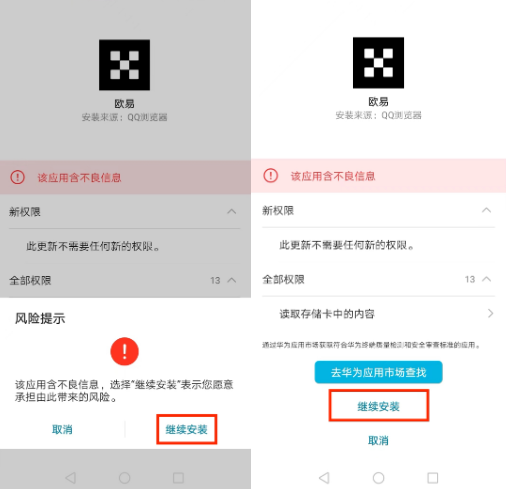Tap the 欧易 app icon in the left dimmed screen

[x=124, y=65]
